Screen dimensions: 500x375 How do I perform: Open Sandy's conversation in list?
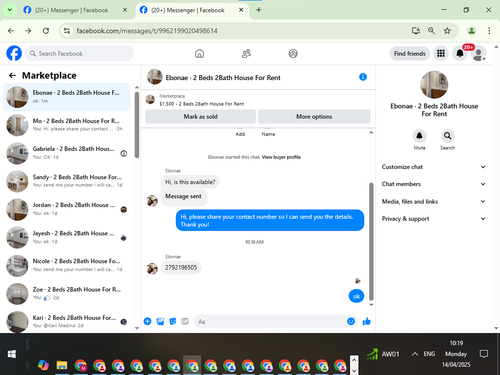(67, 181)
